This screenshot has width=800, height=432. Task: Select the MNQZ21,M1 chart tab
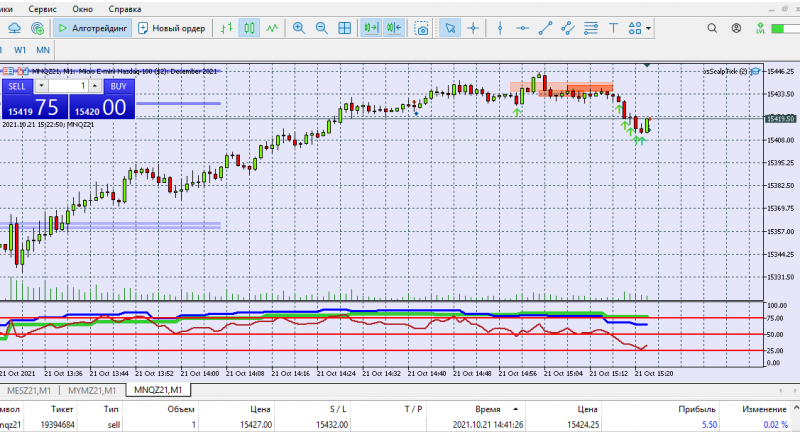pos(158,390)
